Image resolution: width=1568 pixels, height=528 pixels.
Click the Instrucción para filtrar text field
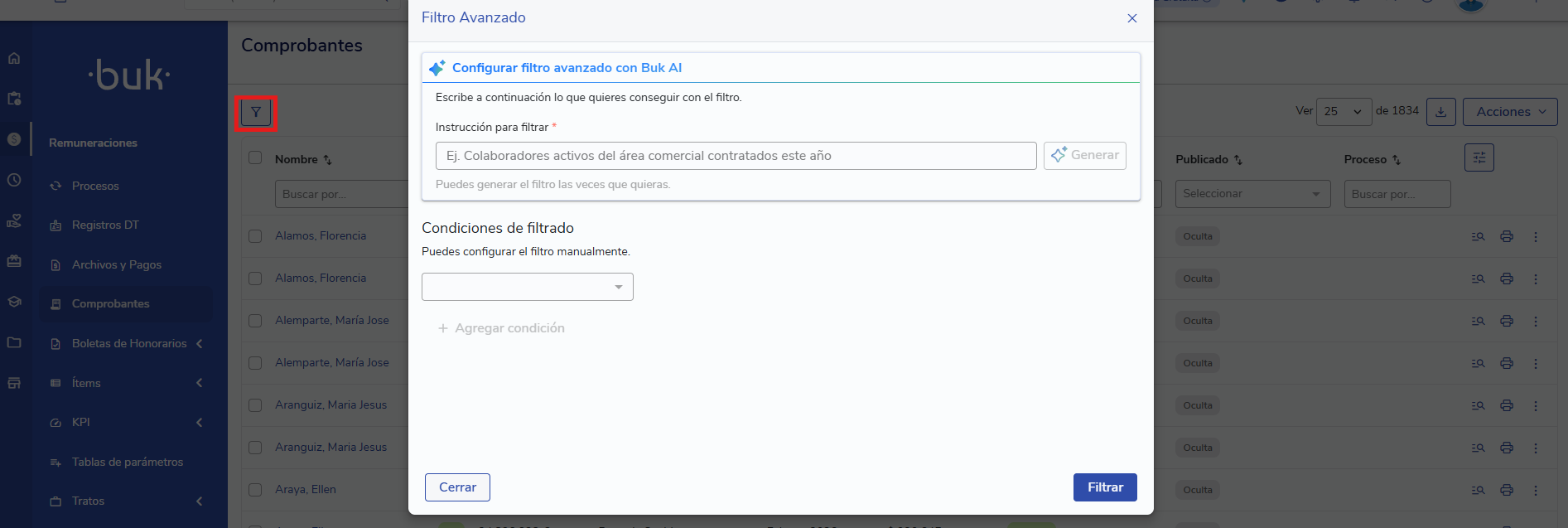point(736,156)
